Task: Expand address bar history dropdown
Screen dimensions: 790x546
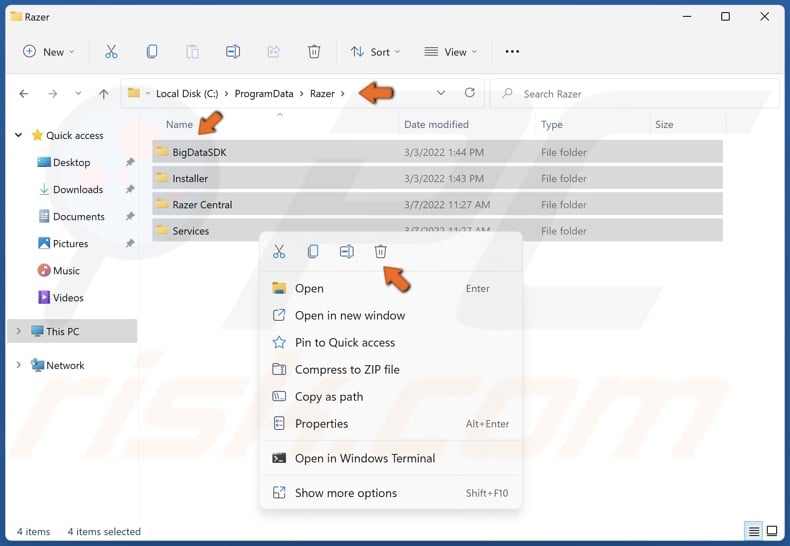Action: coord(441,93)
